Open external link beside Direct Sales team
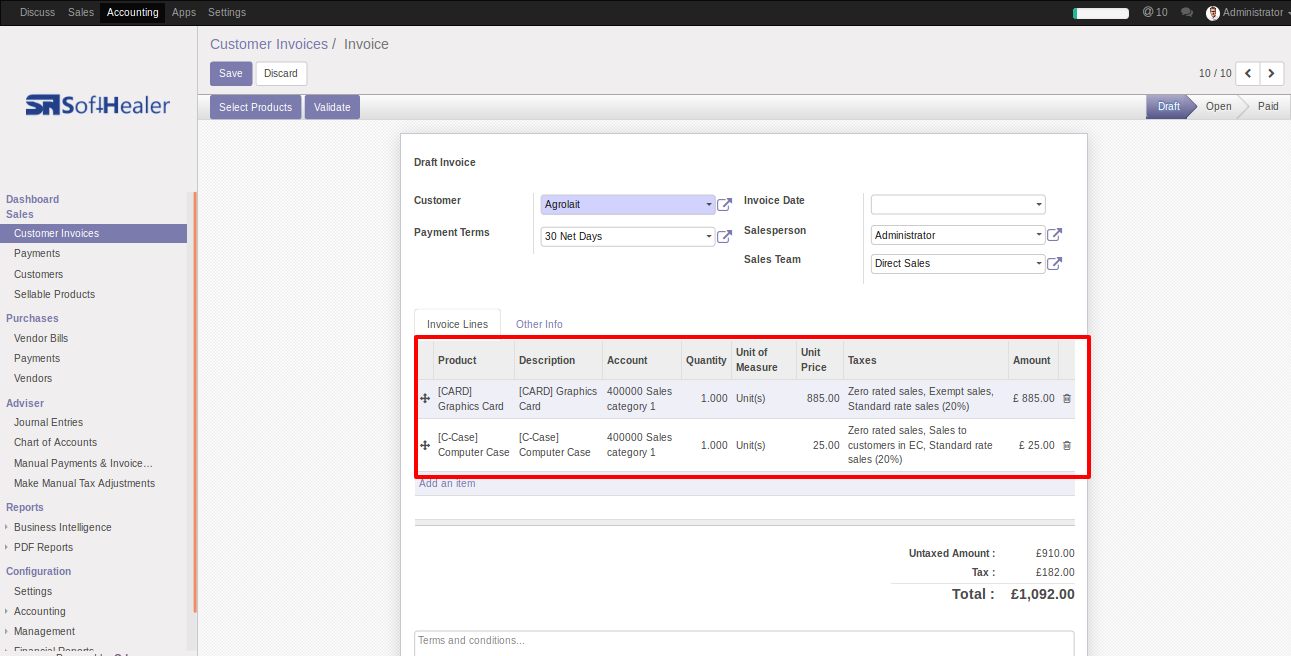 1054,264
